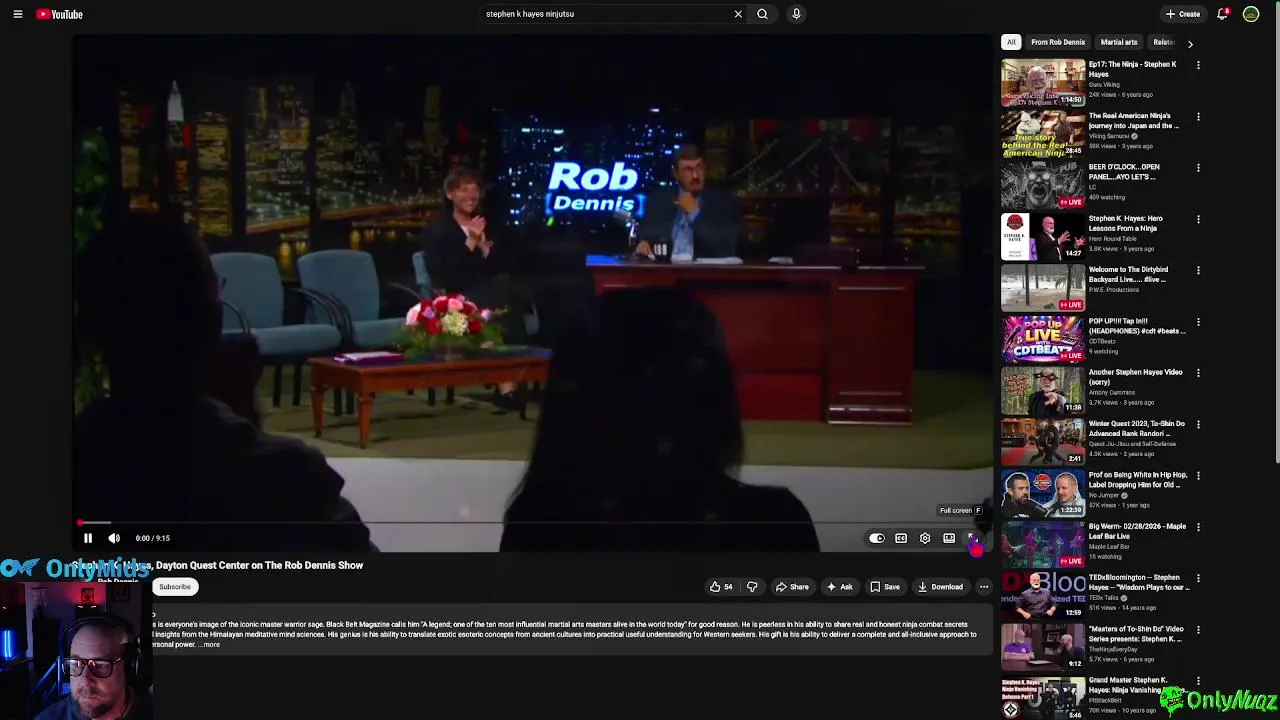Open BEER O'CLOCK live stream thumbnail
Viewport: 1280px width, 720px height.
[x=1043, y=186]
